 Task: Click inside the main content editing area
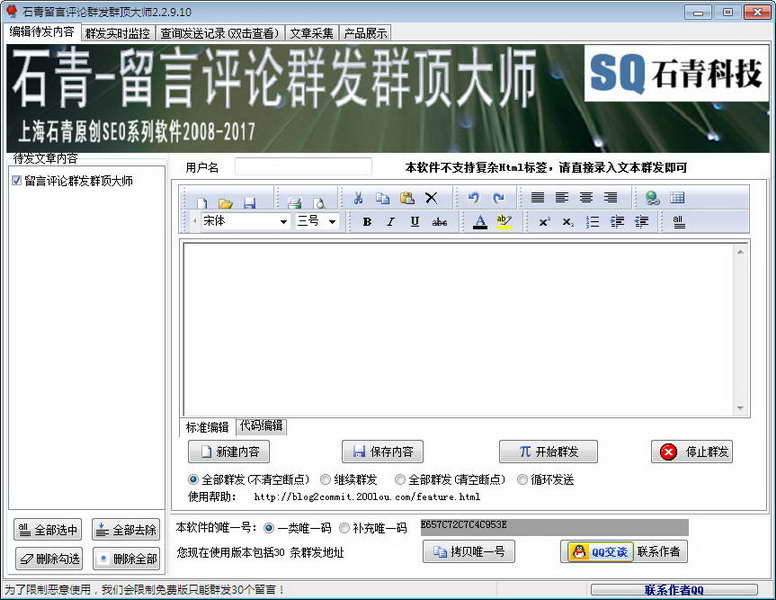460,329
